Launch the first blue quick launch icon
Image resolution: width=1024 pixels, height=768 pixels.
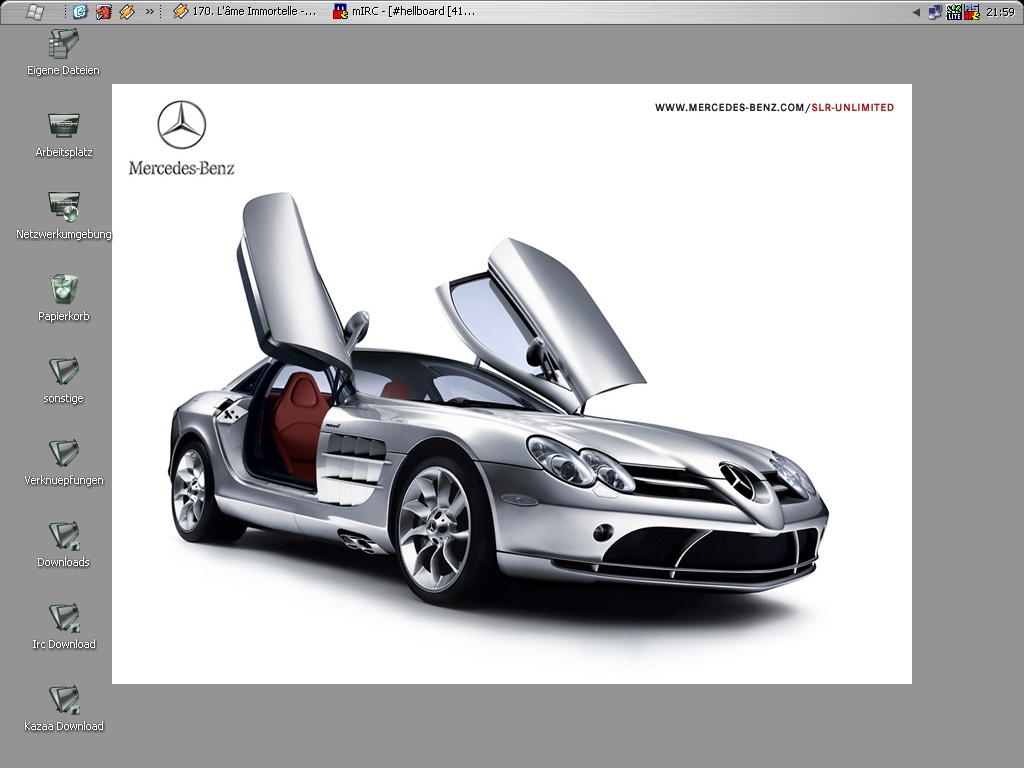(81, 12)
